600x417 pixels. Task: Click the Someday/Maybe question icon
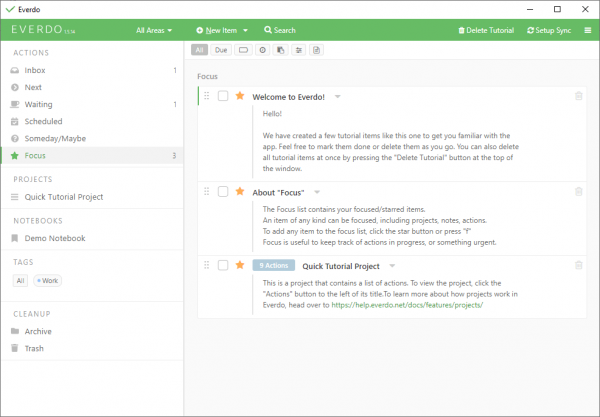point(15,138)
